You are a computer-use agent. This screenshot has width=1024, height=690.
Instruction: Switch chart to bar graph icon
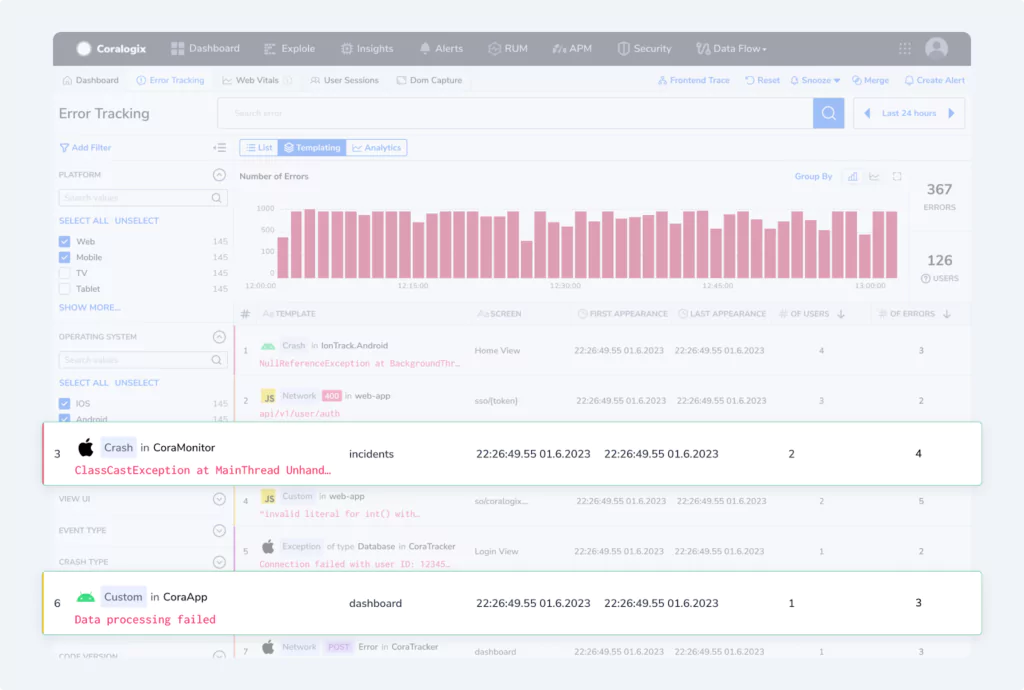[x=853, y=176]
